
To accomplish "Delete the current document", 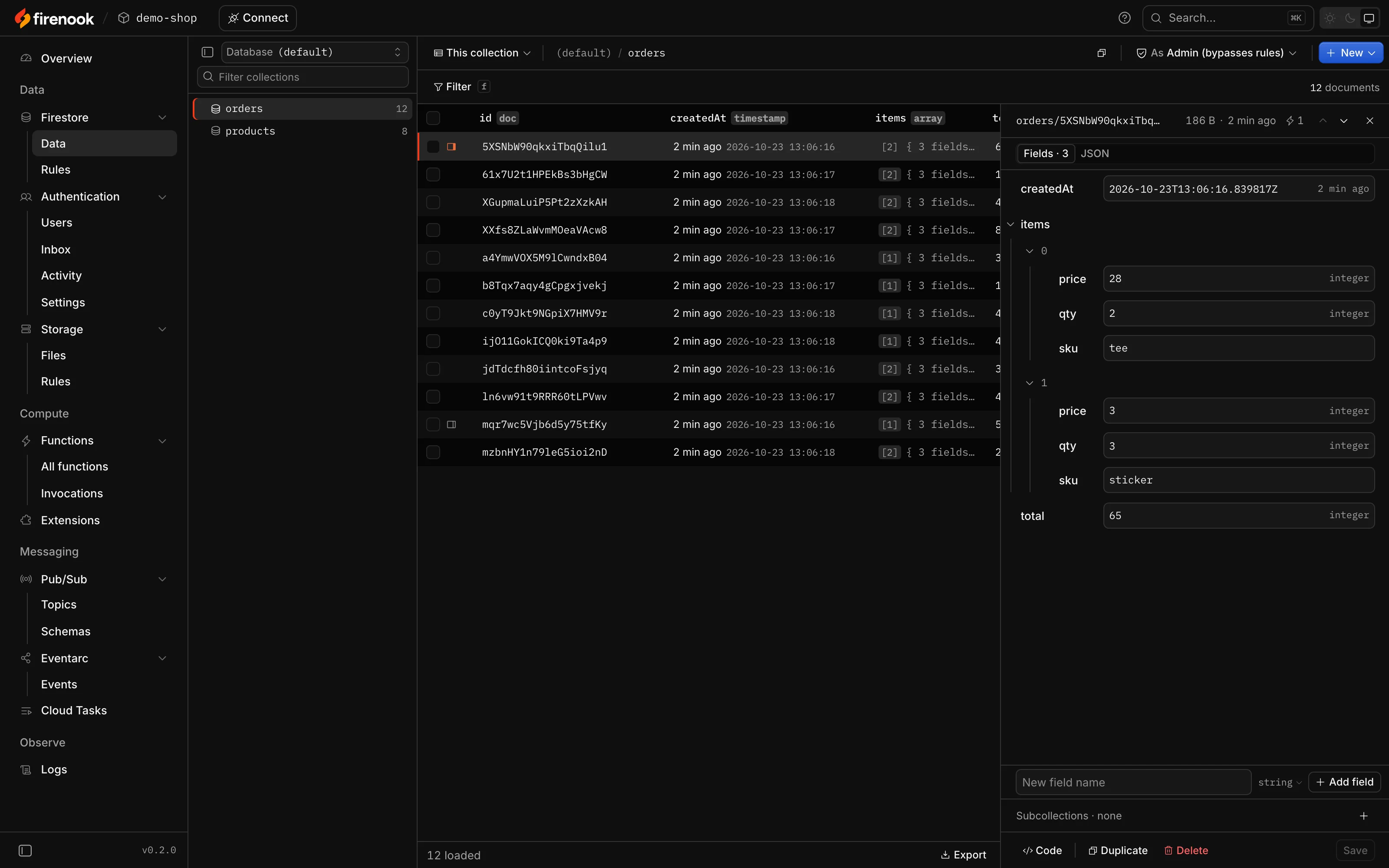I will tap(1186, 850).
